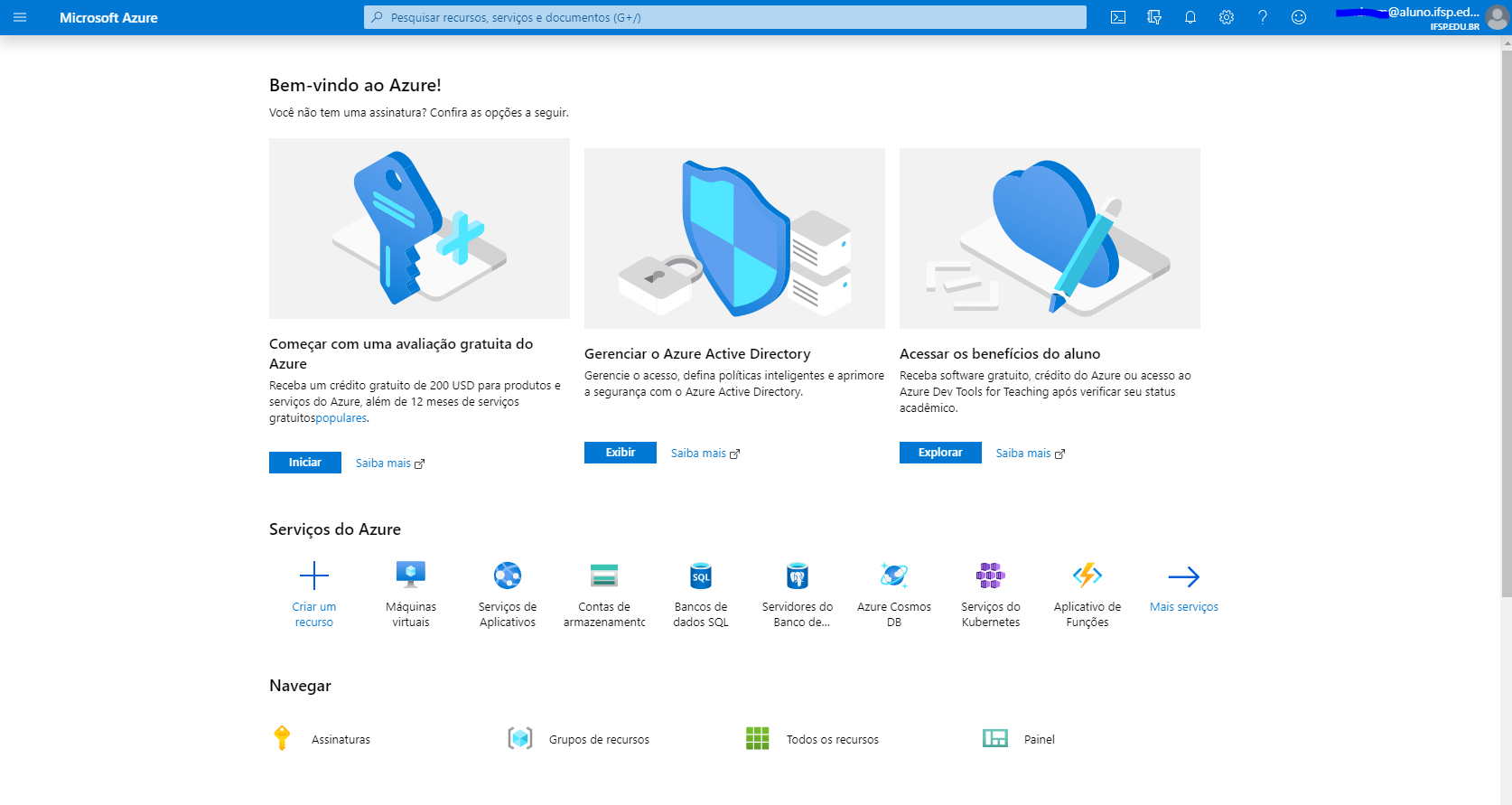Click the Iniciar button

[305, 463]
